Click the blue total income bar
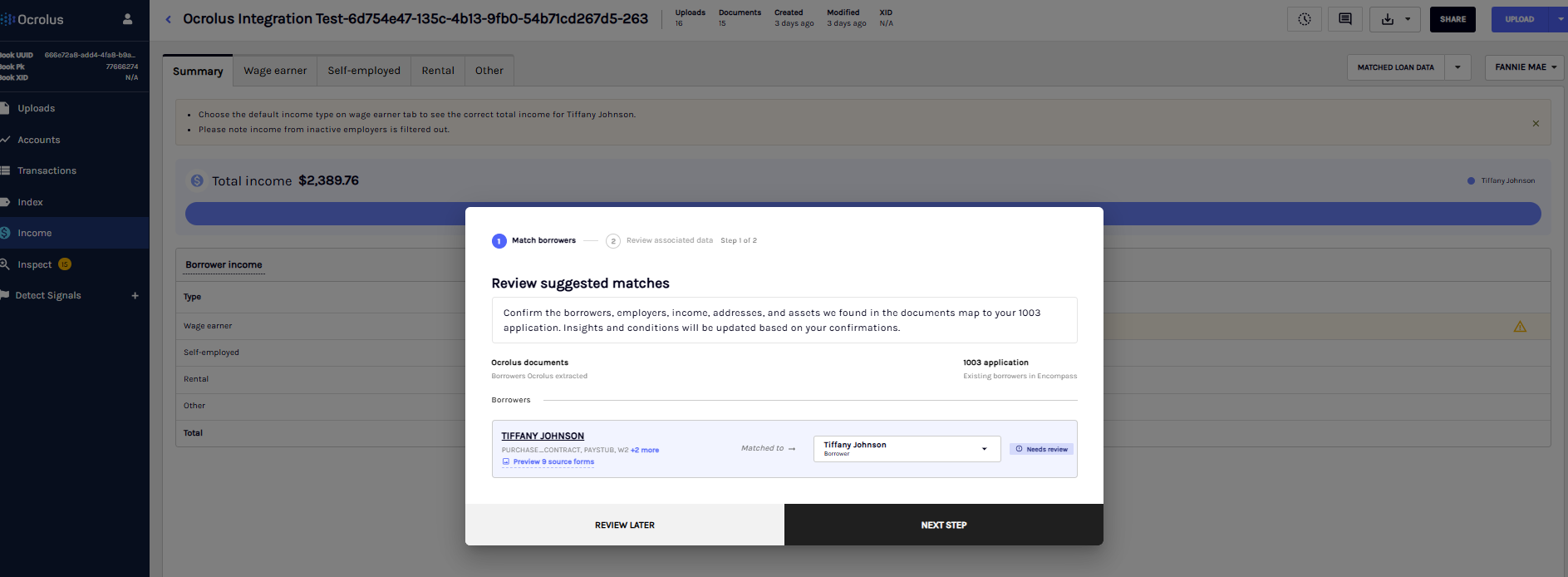The image size is (1568, 577). click(x=863, y=214)
